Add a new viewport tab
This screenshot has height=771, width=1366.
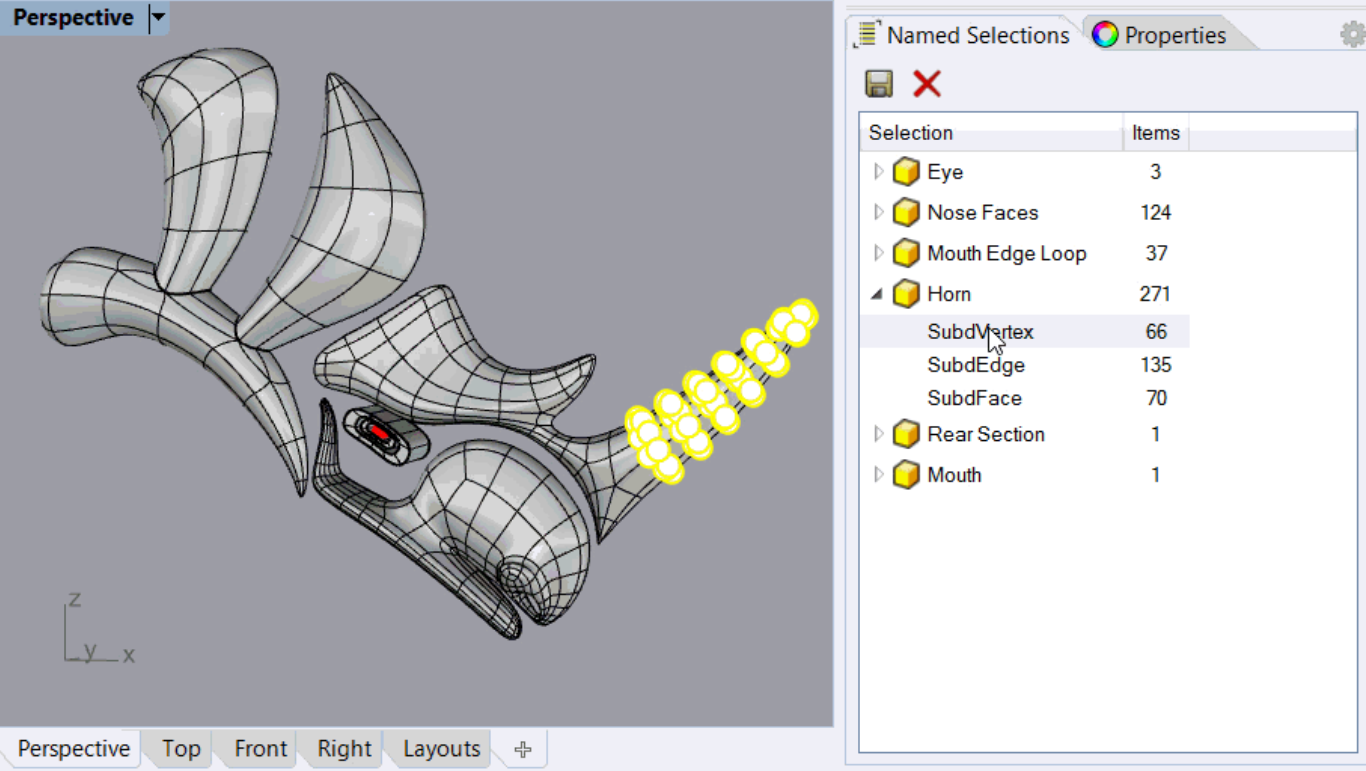tap(522, 749)
